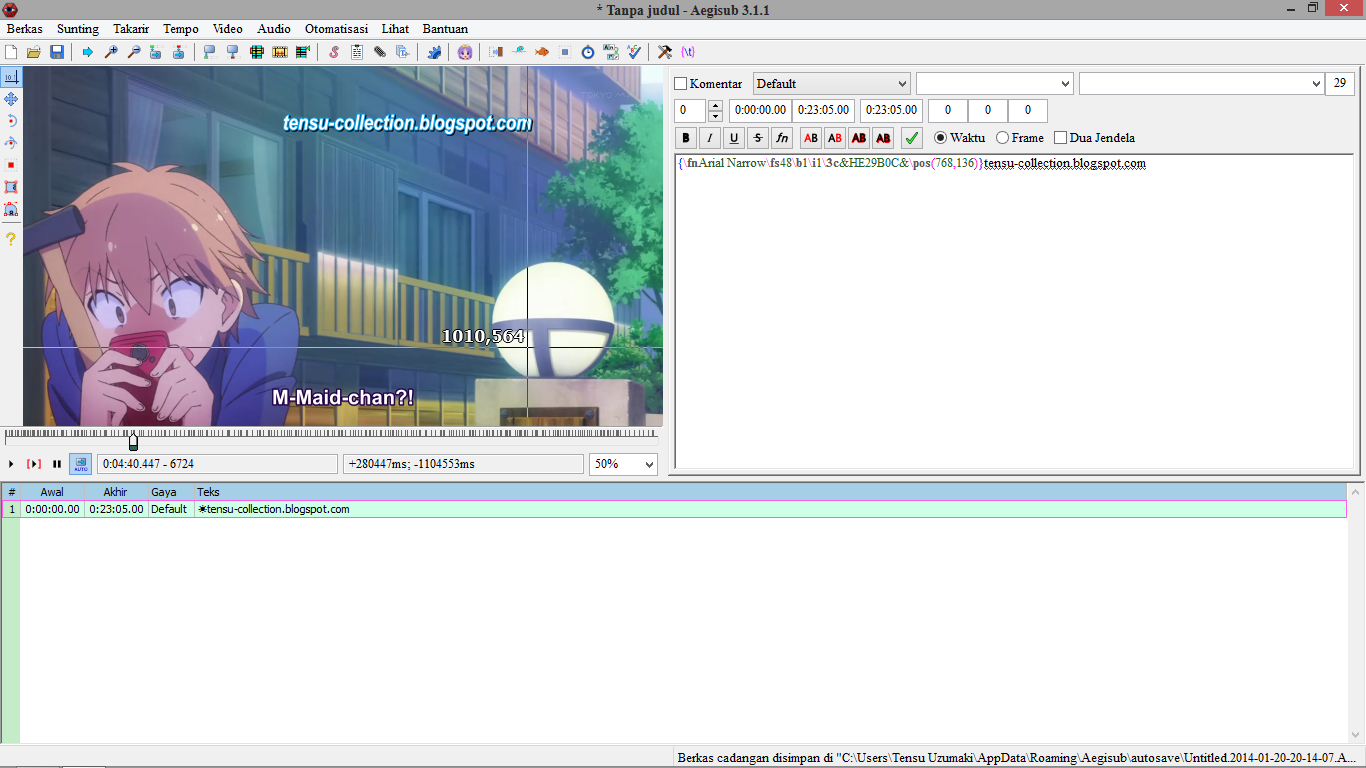The height and width of the screenshot is (768, 1366).
Task: Open a subtitles file via folder icon
Action: point(34,52)
